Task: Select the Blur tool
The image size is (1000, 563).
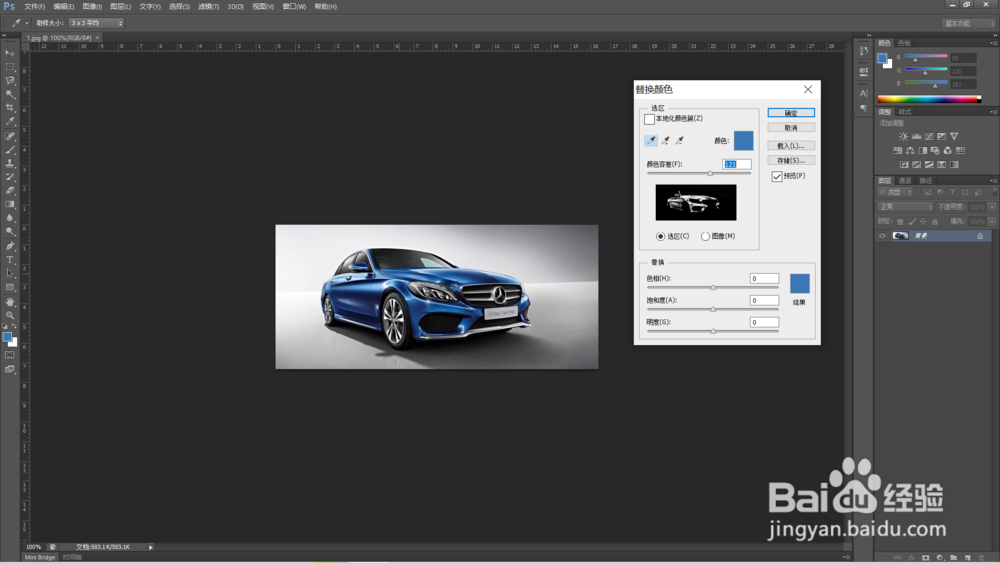Action: pos(10,217)
